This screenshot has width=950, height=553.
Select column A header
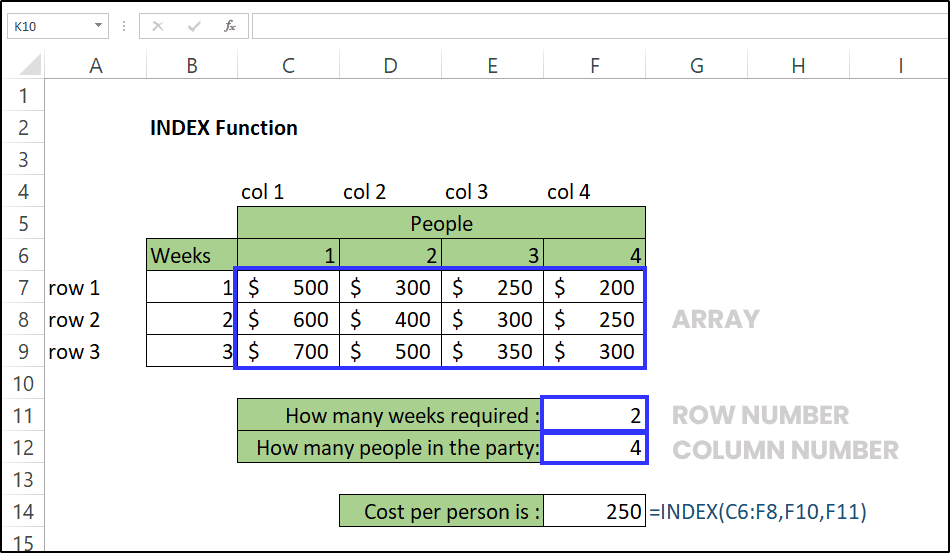[x=95, y=65]
